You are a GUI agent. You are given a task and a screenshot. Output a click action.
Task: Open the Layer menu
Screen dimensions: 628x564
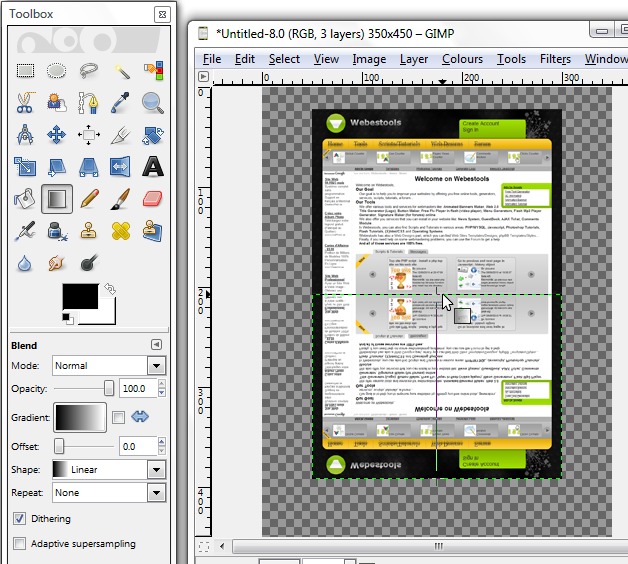414,59
